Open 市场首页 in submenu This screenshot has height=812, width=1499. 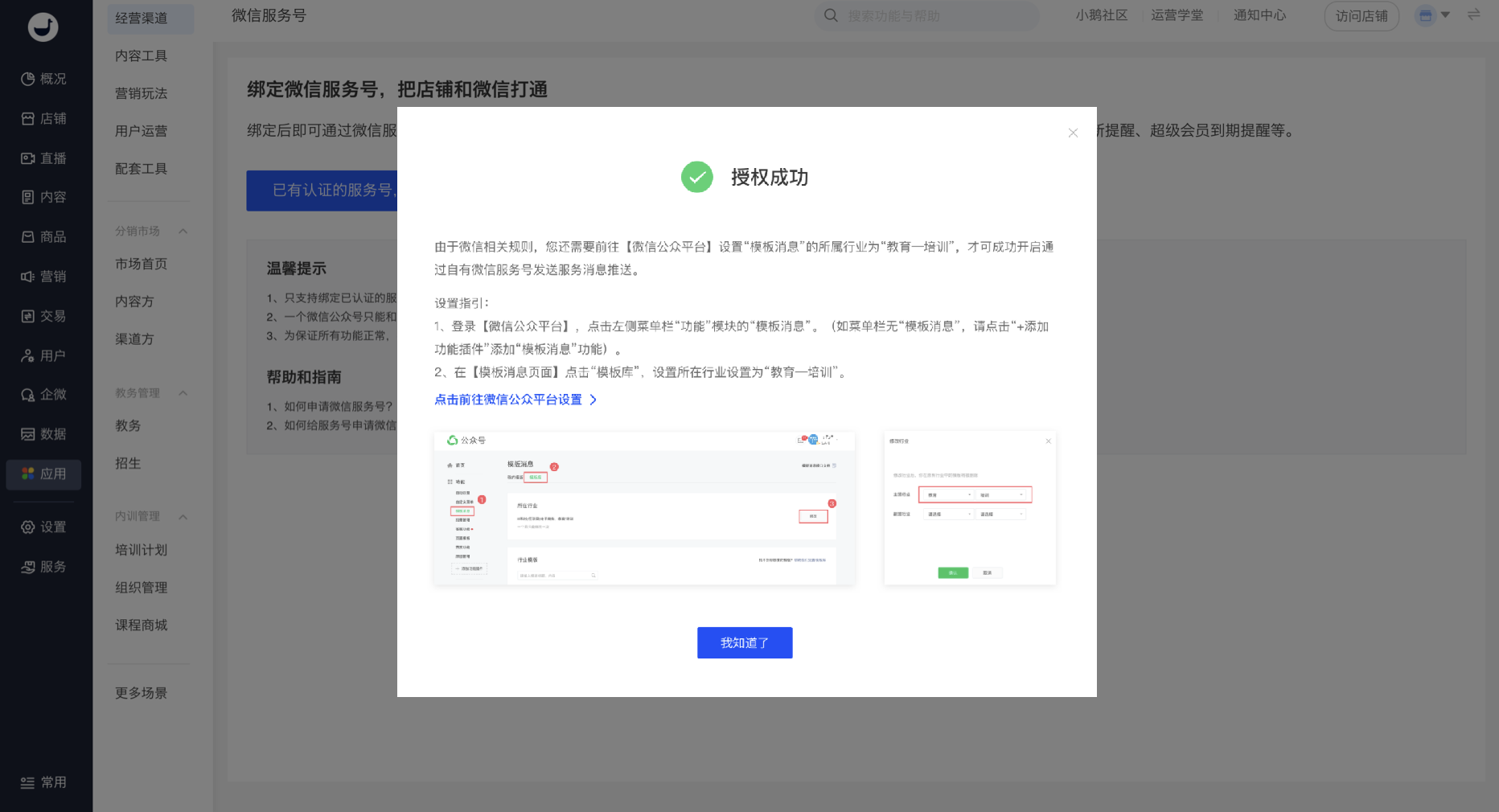142,264
